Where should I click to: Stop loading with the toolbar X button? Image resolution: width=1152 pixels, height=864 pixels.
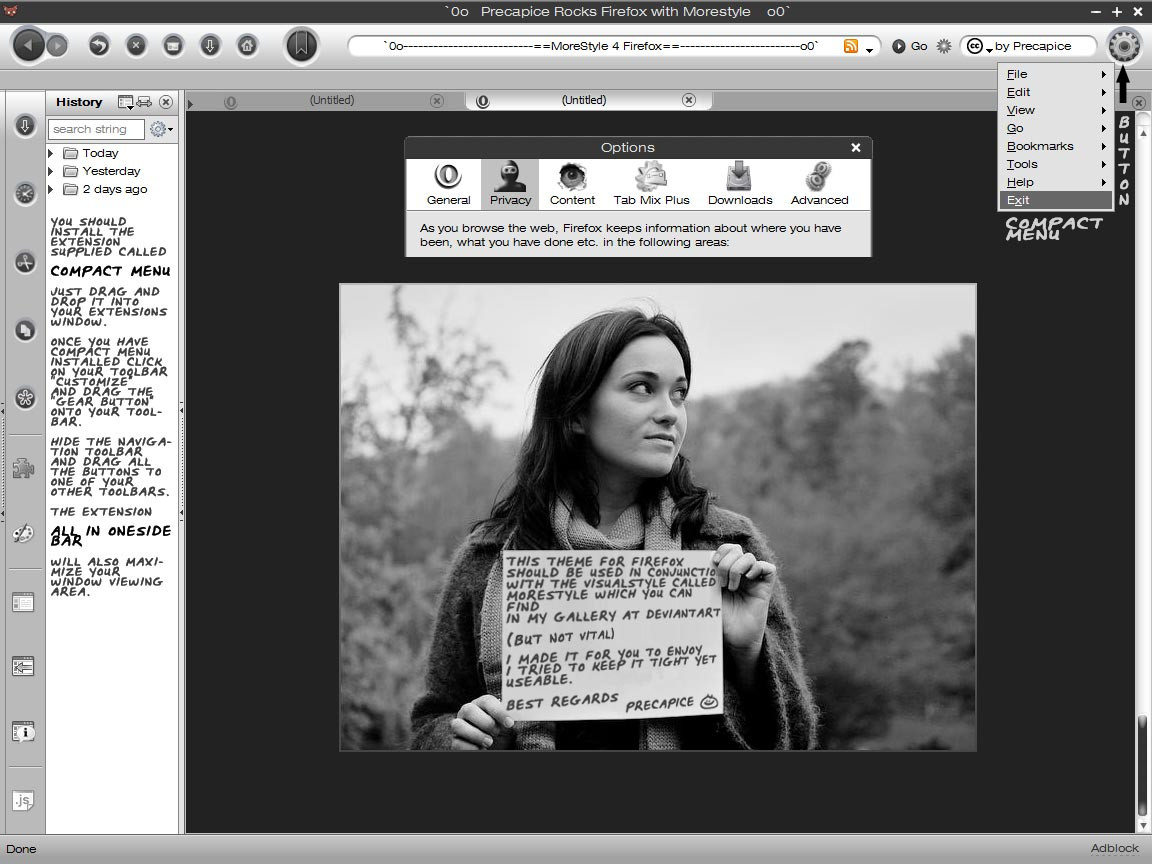pos(136,46)
